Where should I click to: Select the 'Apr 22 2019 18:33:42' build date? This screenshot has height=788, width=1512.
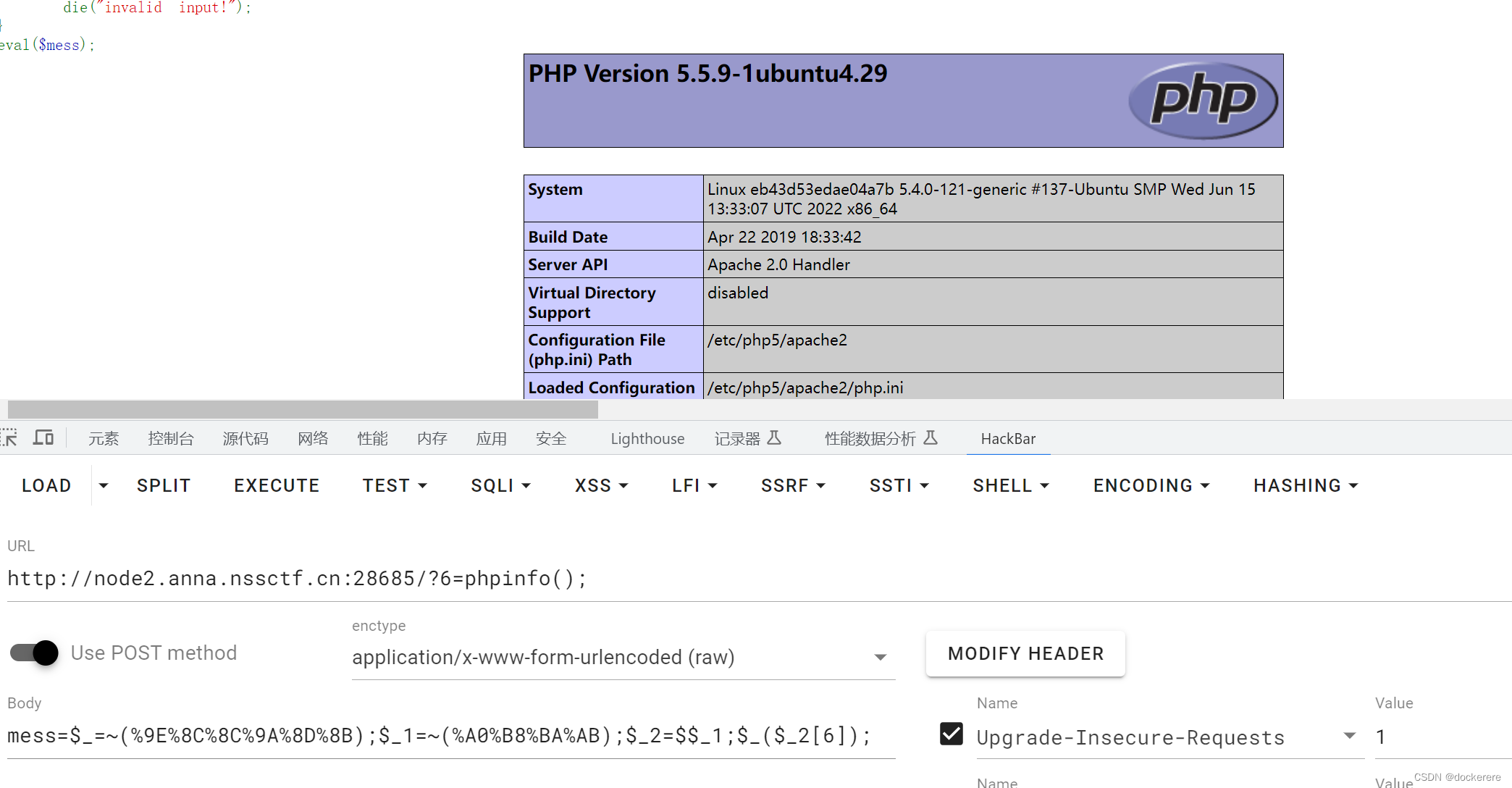click(784, 237)
